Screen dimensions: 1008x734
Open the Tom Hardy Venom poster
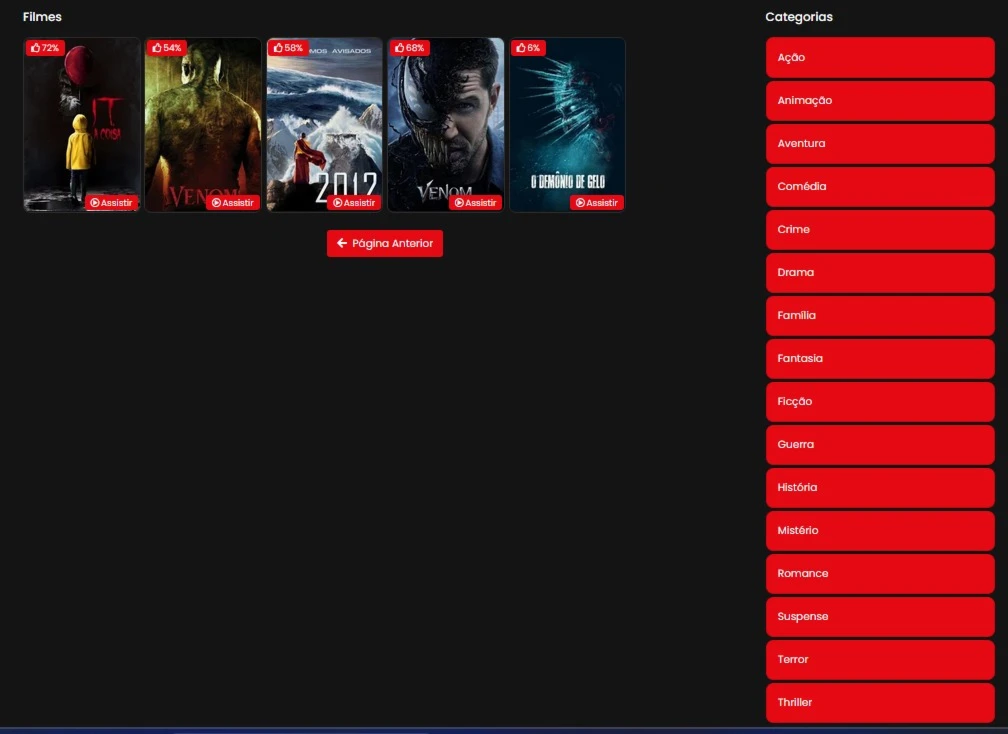(x=446, y=125)
